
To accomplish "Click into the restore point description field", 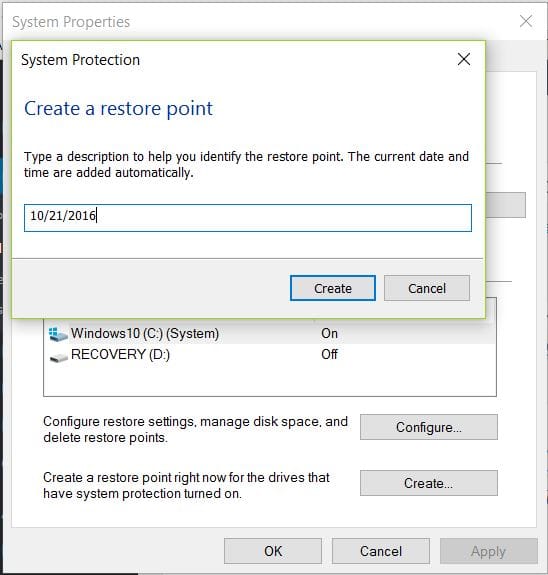I will 248,218.
